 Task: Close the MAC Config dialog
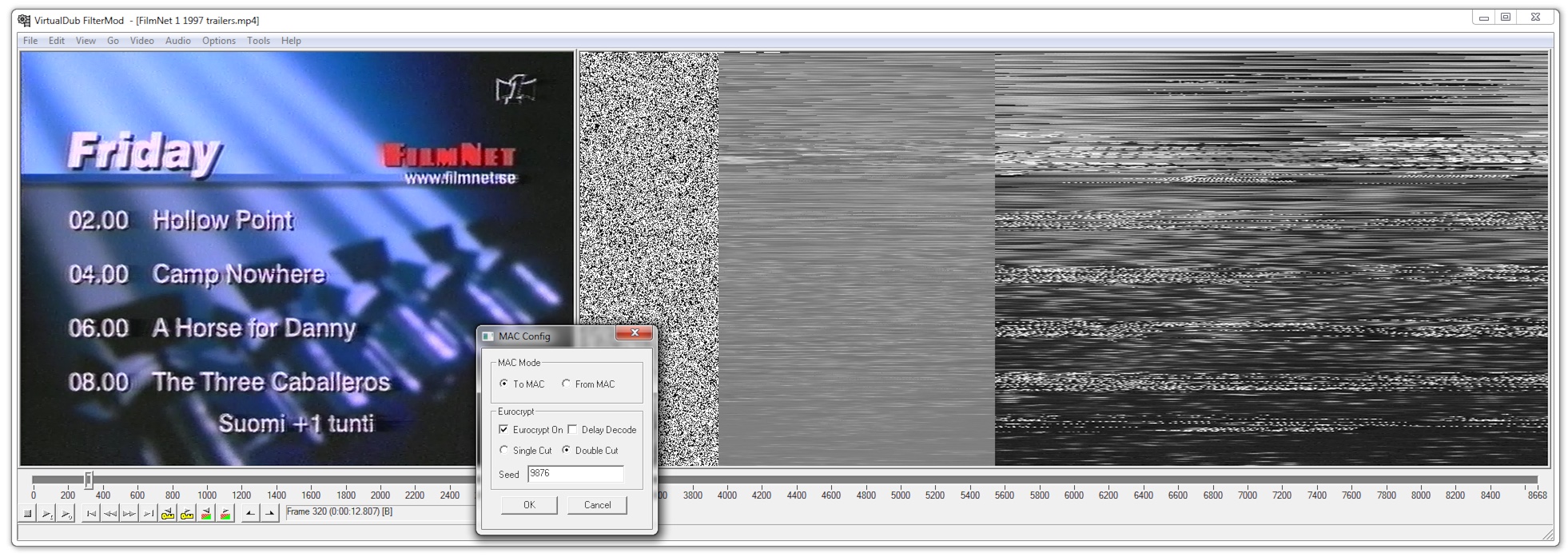tap(635, 333)
